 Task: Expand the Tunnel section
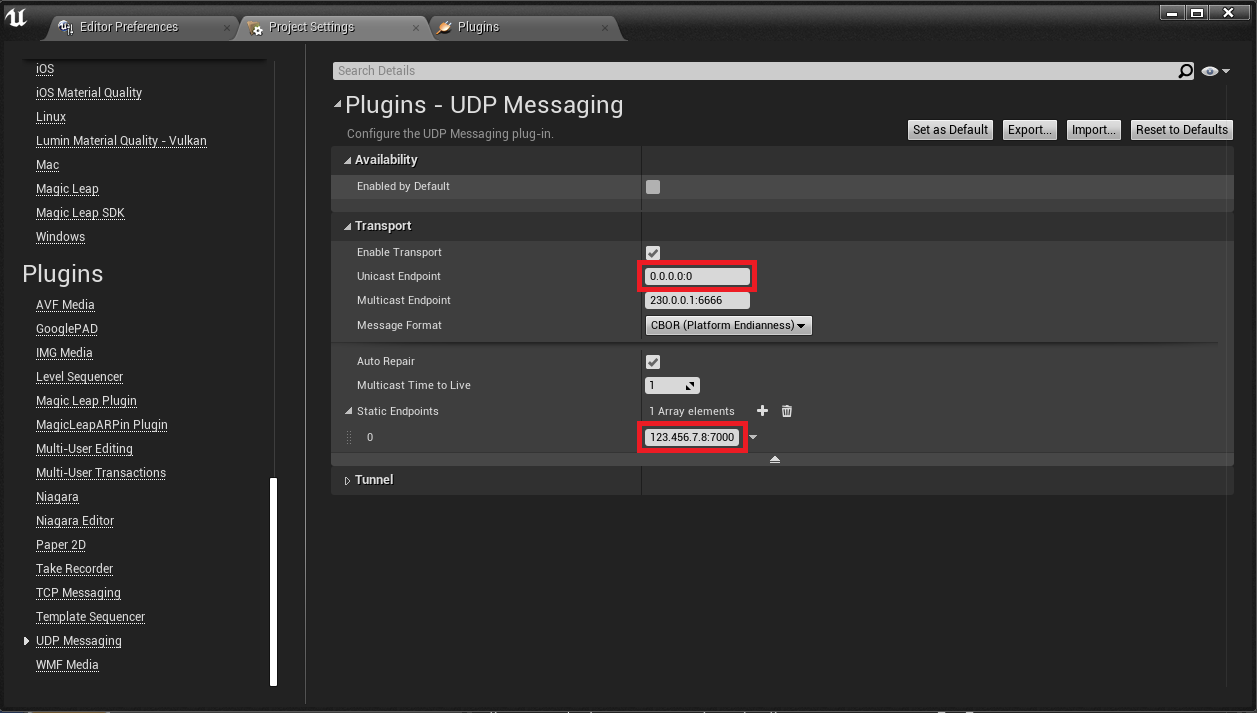[347, 481]
